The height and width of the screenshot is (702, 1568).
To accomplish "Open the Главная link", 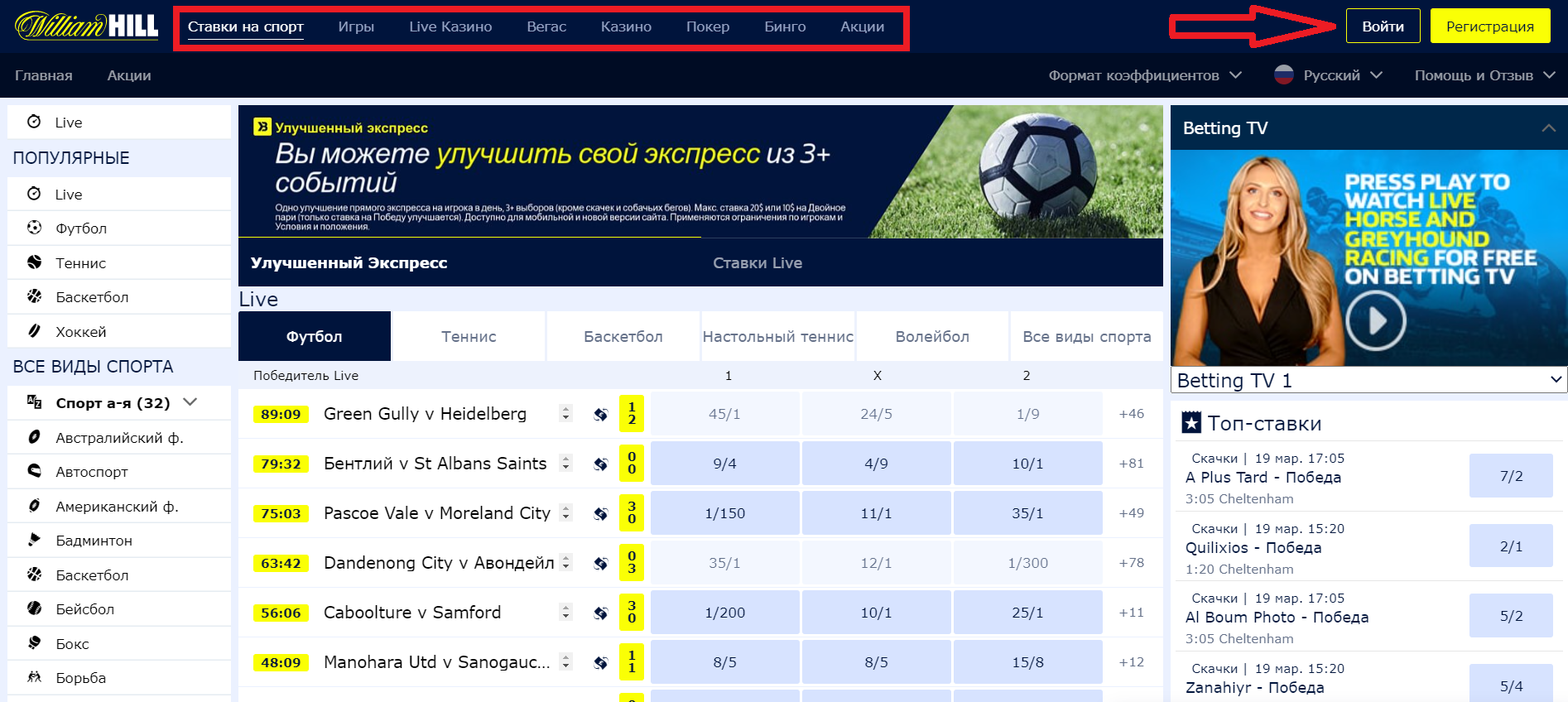I will [x=44, y=75].
